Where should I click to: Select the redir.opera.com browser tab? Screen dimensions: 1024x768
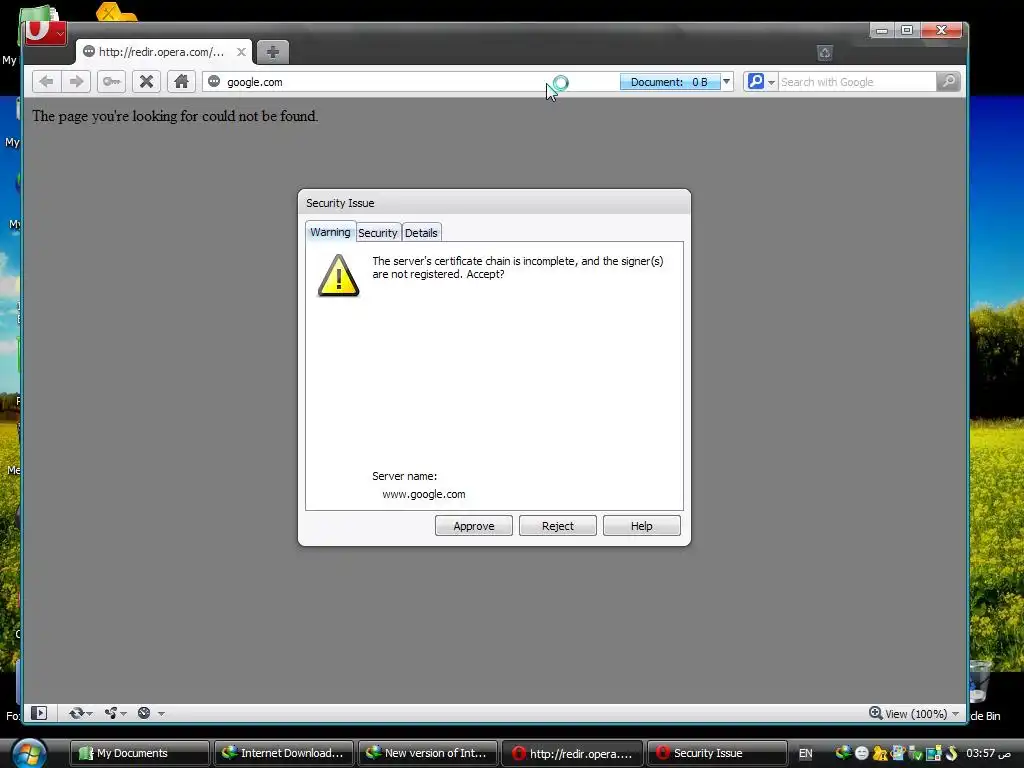tap(163, 52)
